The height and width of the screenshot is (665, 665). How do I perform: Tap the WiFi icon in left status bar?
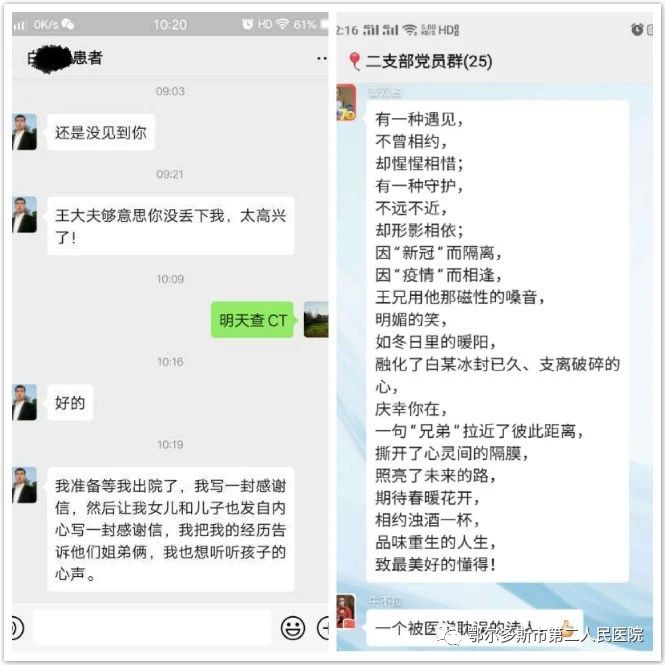(282, 24)
